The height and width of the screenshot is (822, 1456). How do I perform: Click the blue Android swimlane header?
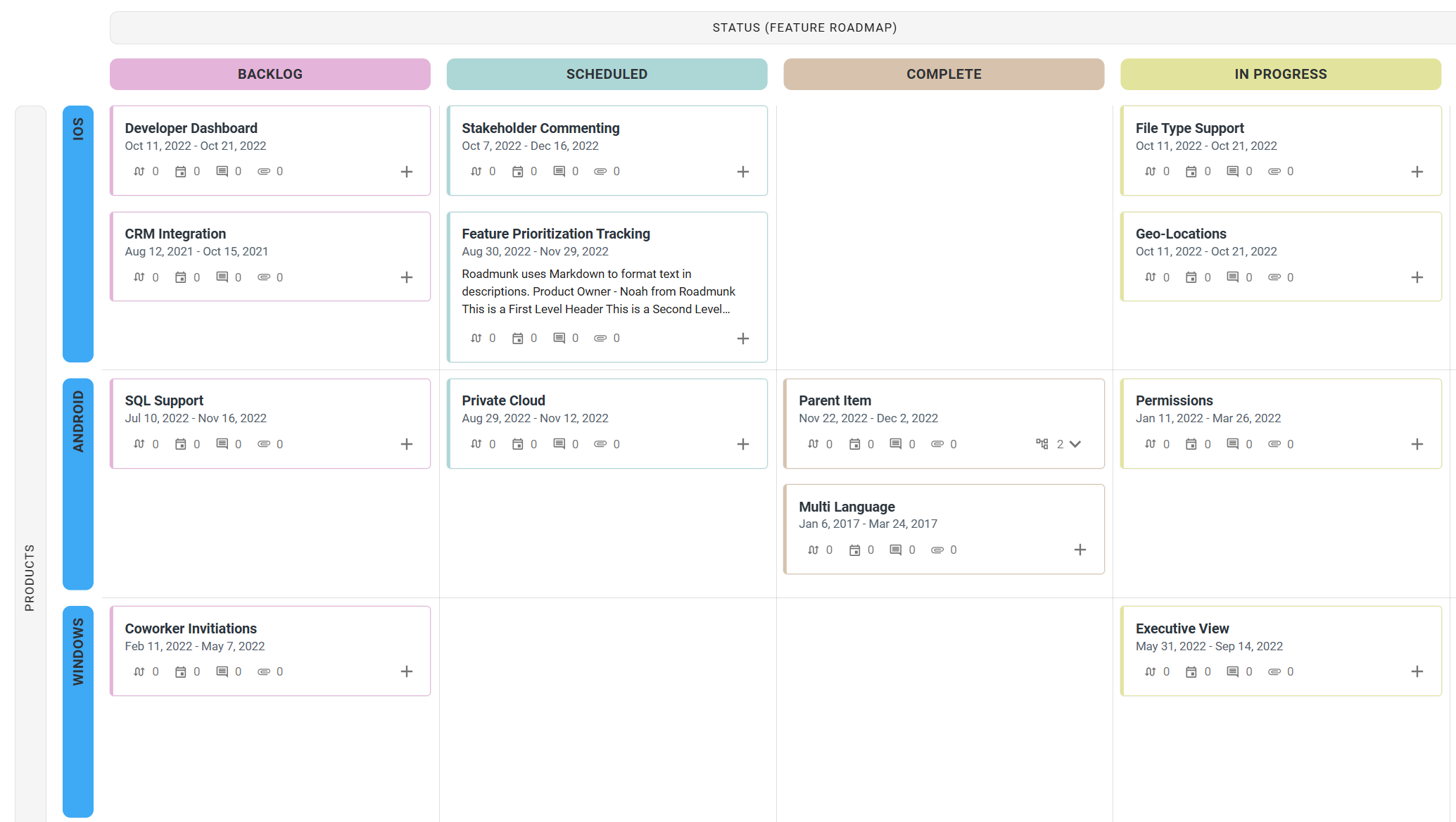click(78, 483)
